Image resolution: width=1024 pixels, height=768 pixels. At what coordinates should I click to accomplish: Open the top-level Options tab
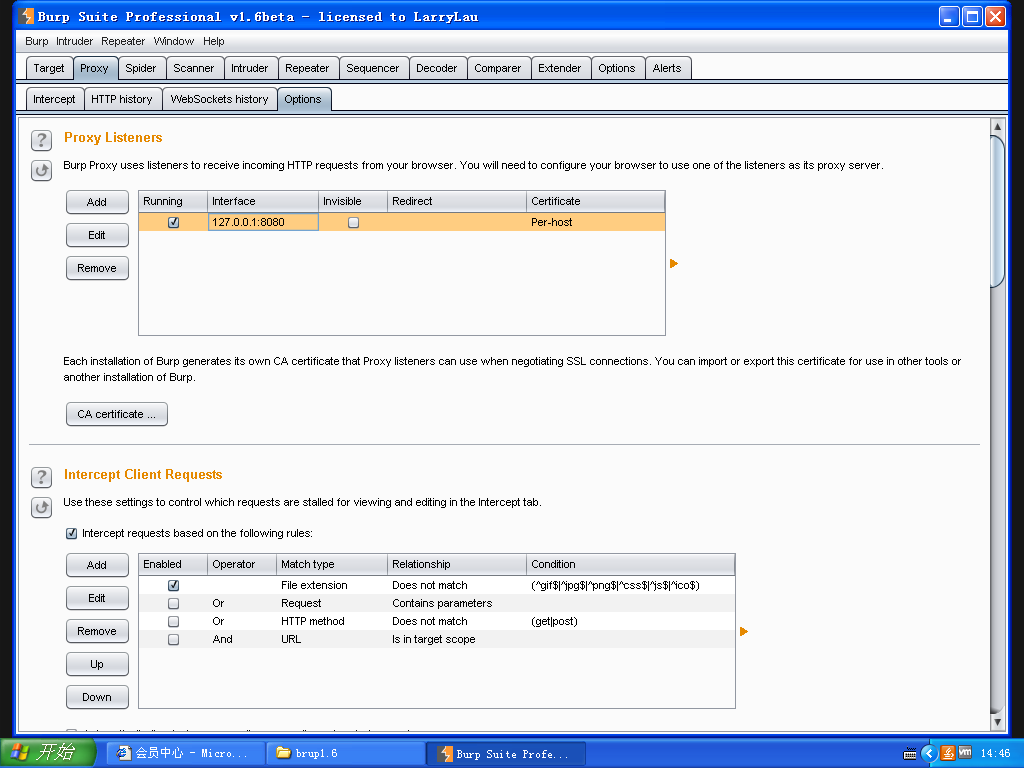[616, 68]
